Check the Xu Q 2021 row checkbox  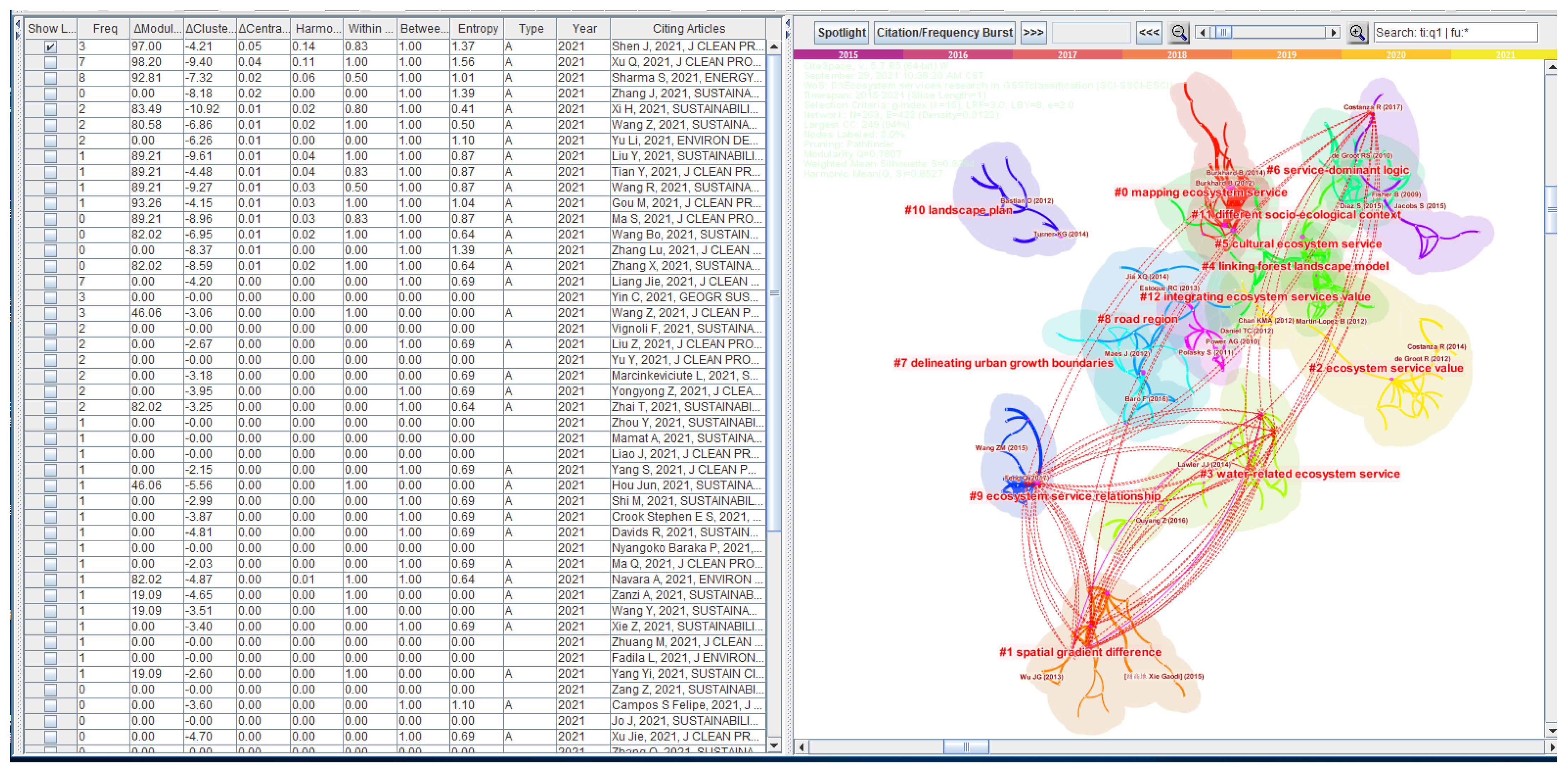click(x=51, y=62)
